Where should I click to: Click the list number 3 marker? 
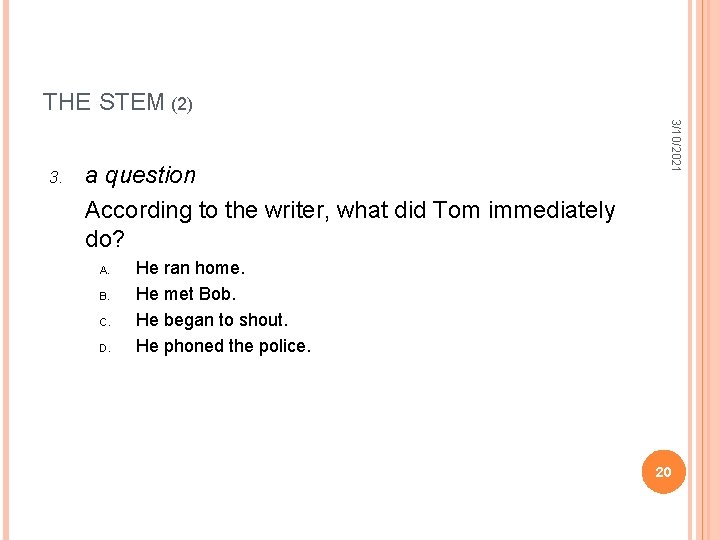coord(56,178)
